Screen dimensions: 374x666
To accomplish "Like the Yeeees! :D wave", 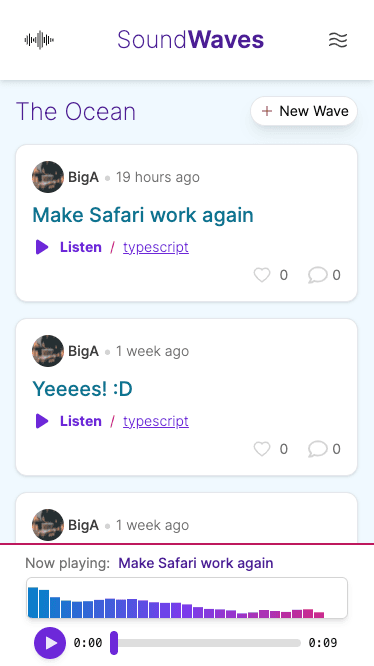I will pyautogui.click(x=262, y=449).
